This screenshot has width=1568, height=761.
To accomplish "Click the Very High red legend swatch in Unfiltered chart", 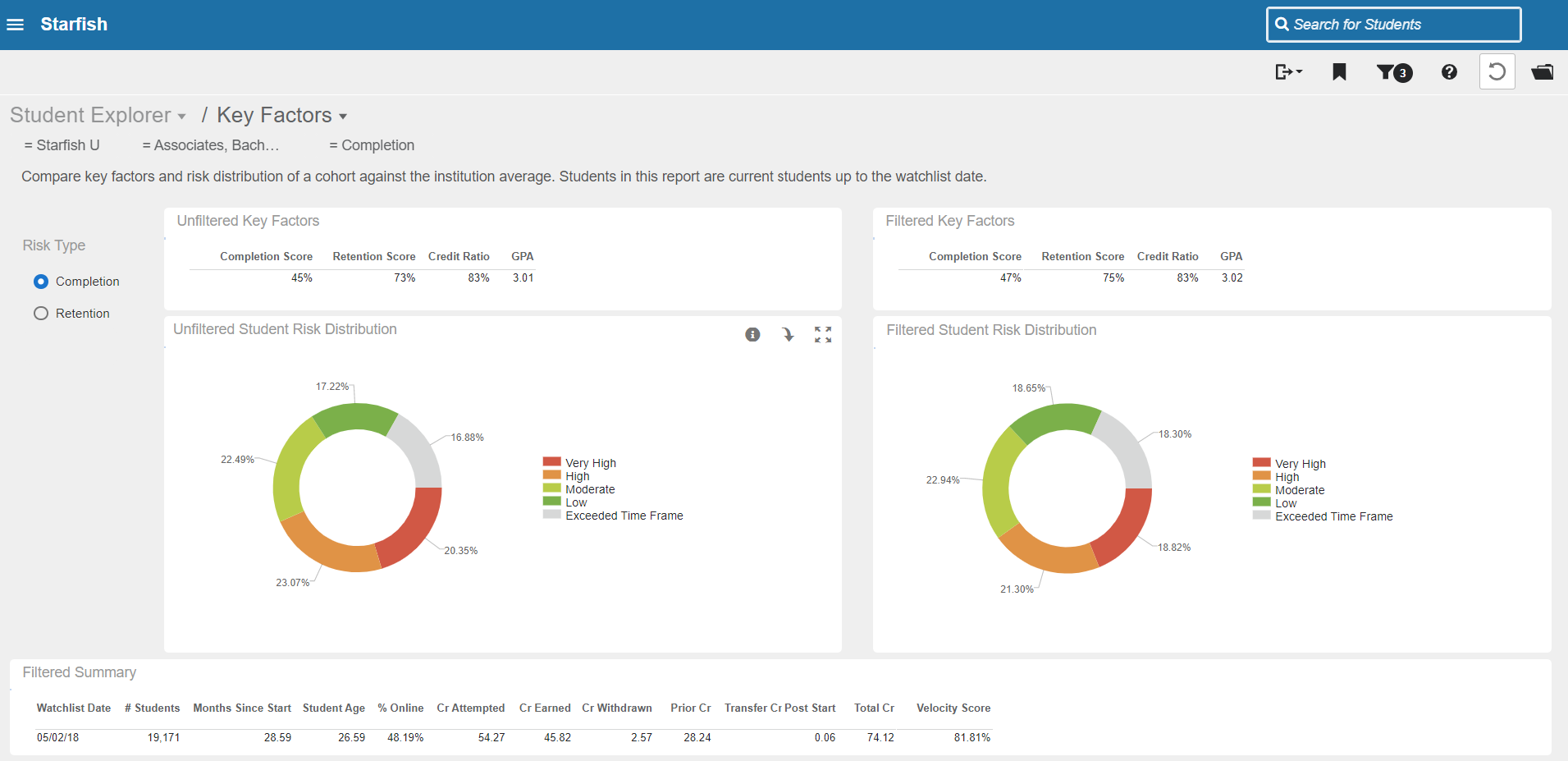I will (x=551, y=462).
